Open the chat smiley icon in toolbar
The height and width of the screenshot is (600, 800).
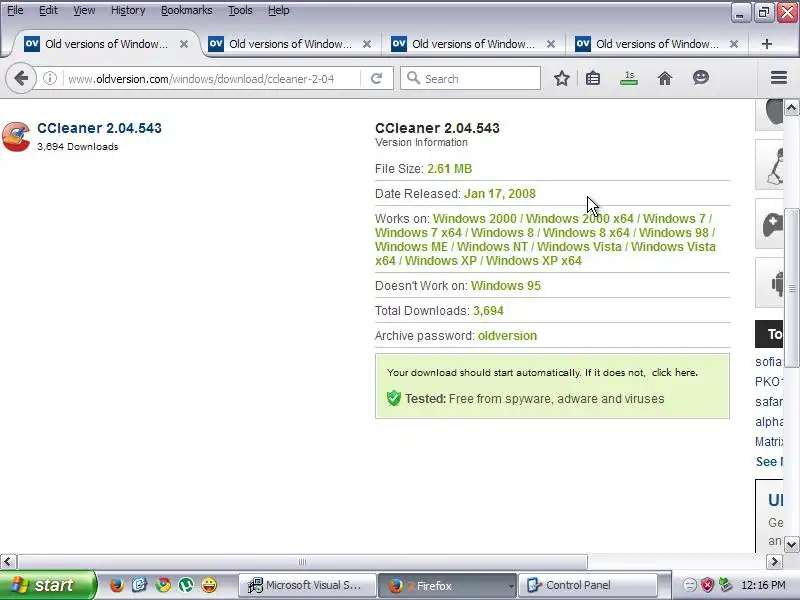pos(701,78)
